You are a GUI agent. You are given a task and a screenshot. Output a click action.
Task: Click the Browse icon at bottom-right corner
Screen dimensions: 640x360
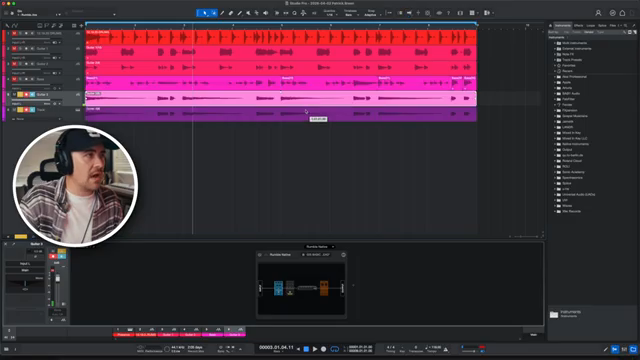click(633, 349)
